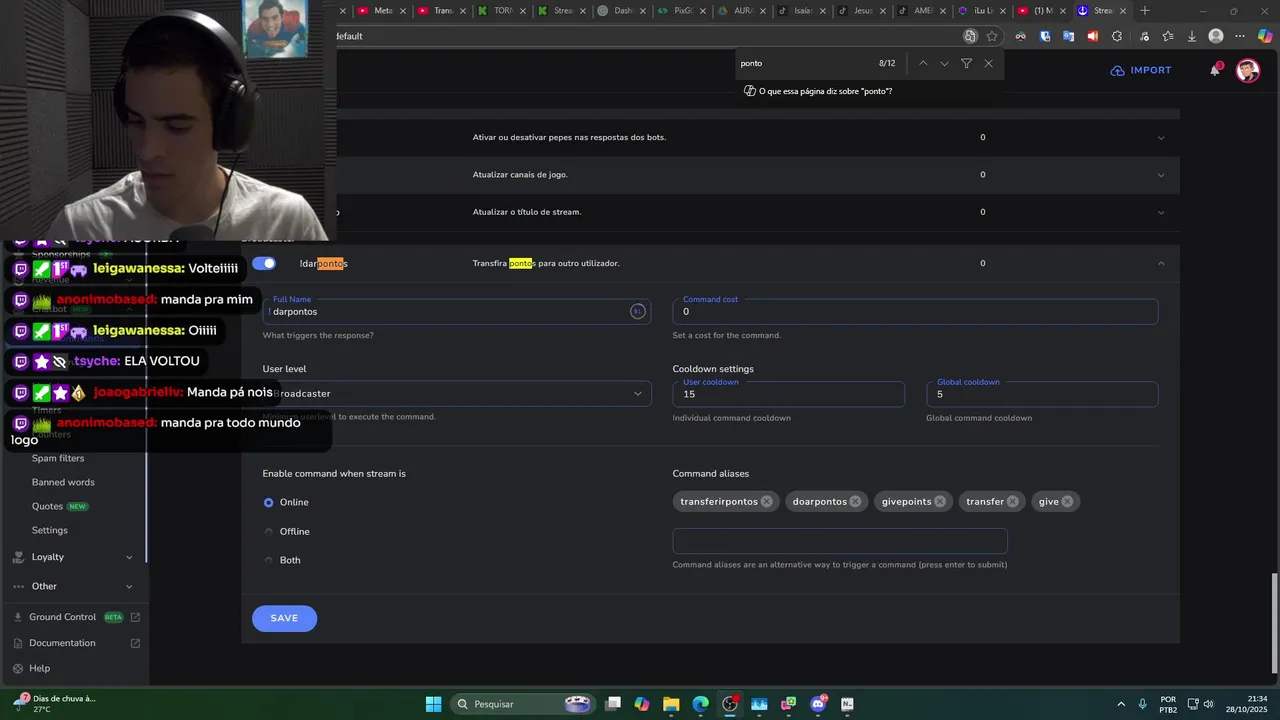Open Discord from taskbar

pos(818,704)
